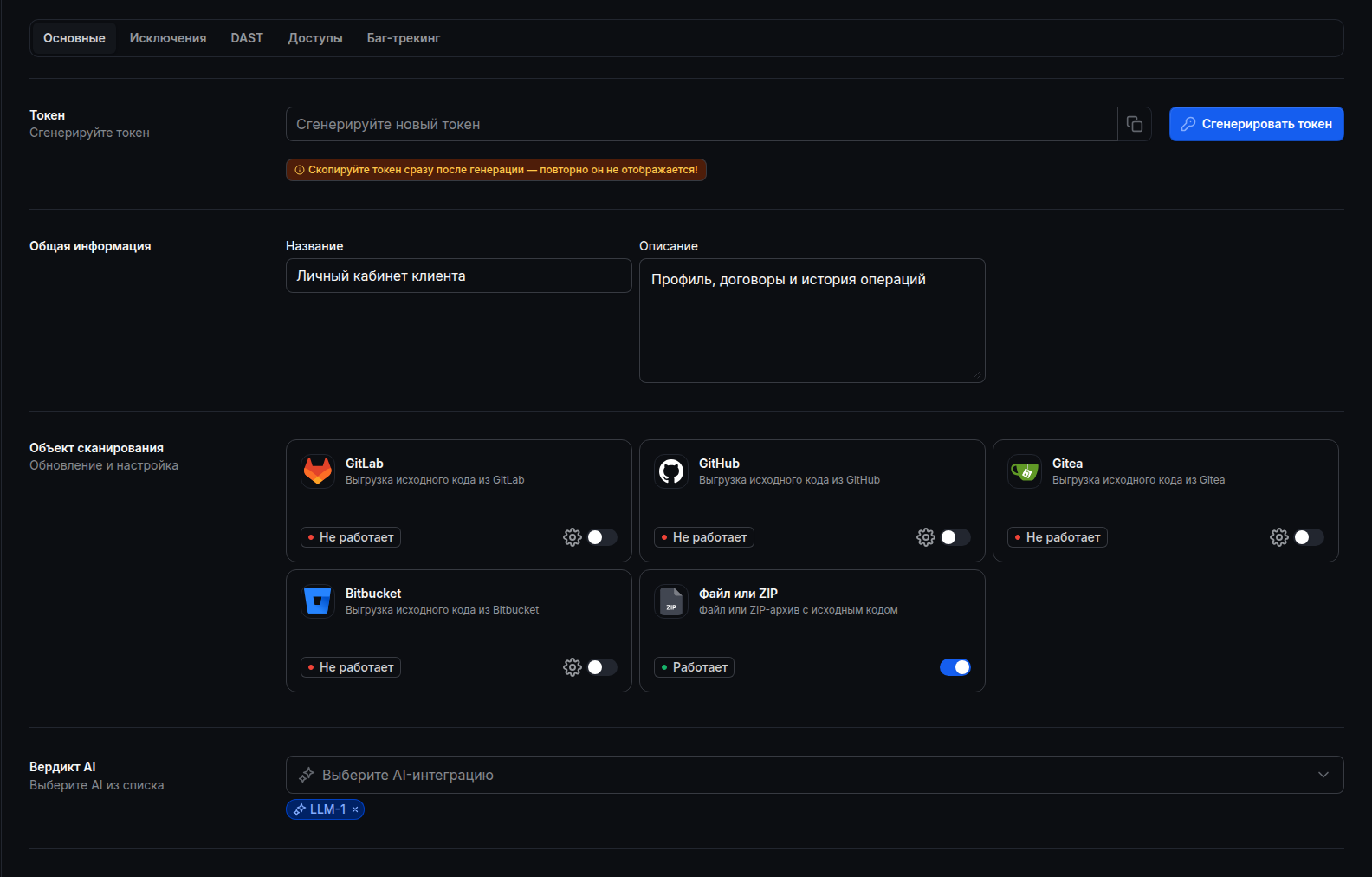Enable the GitHub integration toggle

pos(955,537)
